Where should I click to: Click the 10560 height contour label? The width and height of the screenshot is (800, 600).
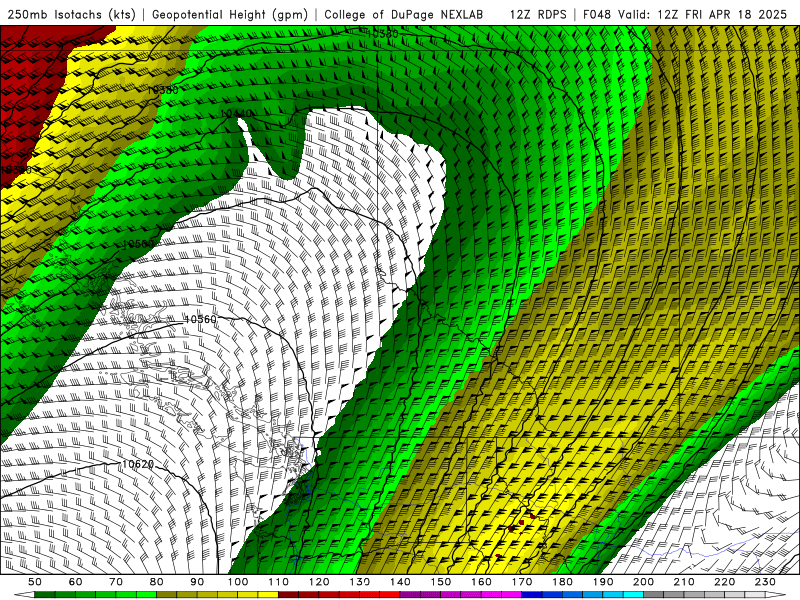[x=200, y=319]
